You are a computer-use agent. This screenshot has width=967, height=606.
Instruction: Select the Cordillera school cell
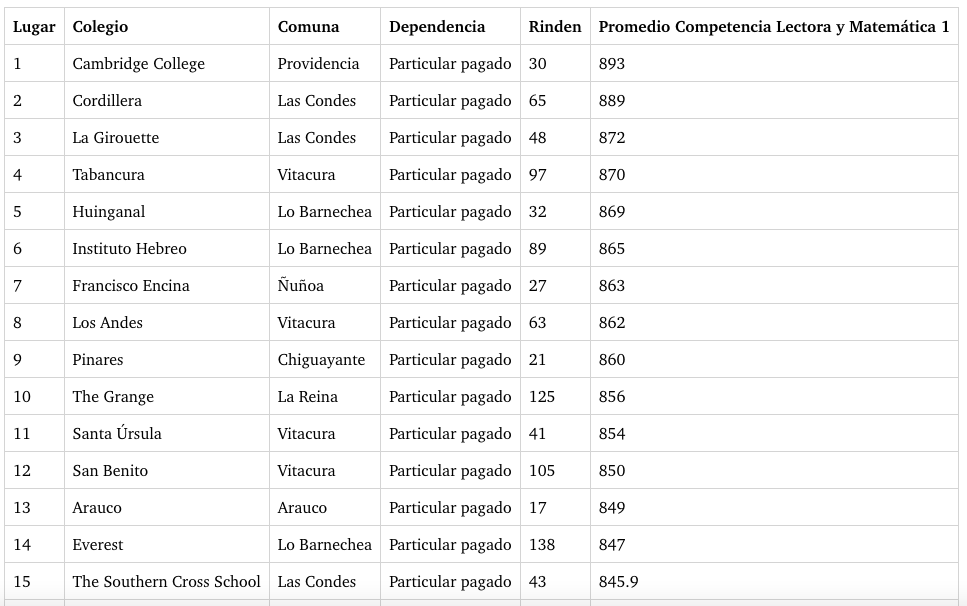107,101
